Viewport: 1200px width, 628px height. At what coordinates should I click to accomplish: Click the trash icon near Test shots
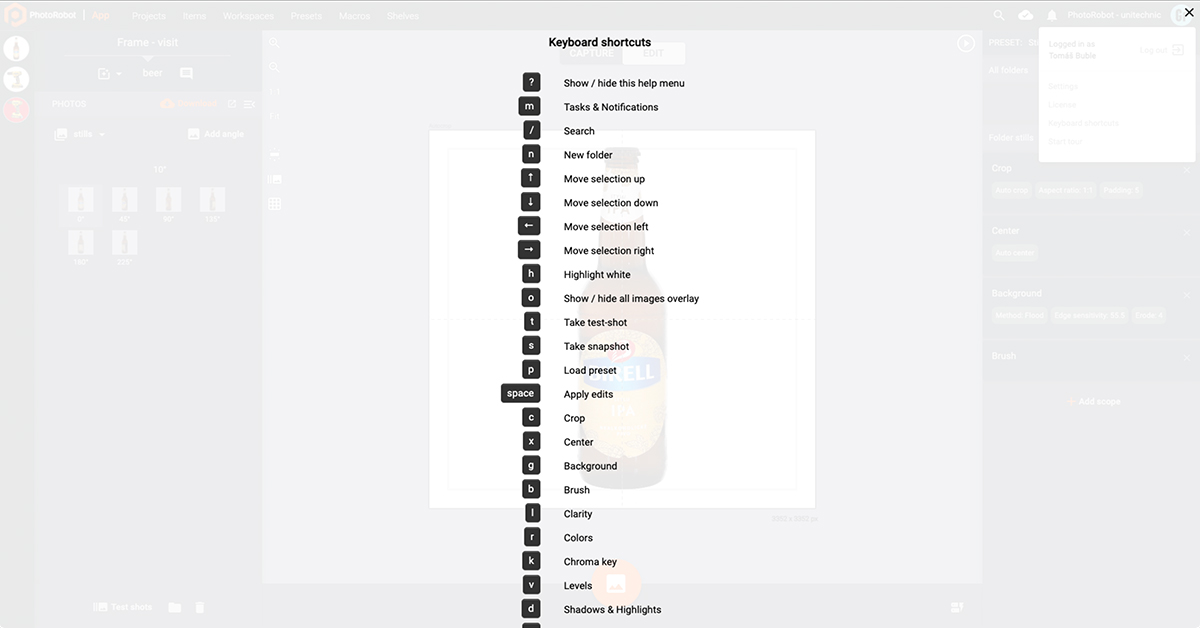(x=199, y=607)
